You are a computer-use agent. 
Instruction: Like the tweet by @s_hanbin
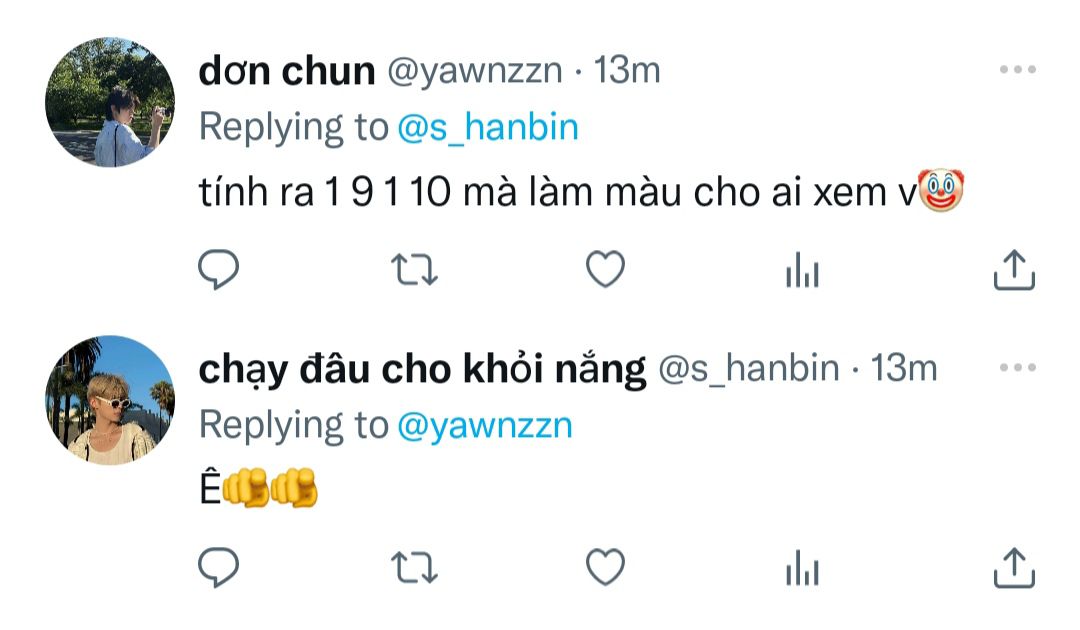pos(605,567)
